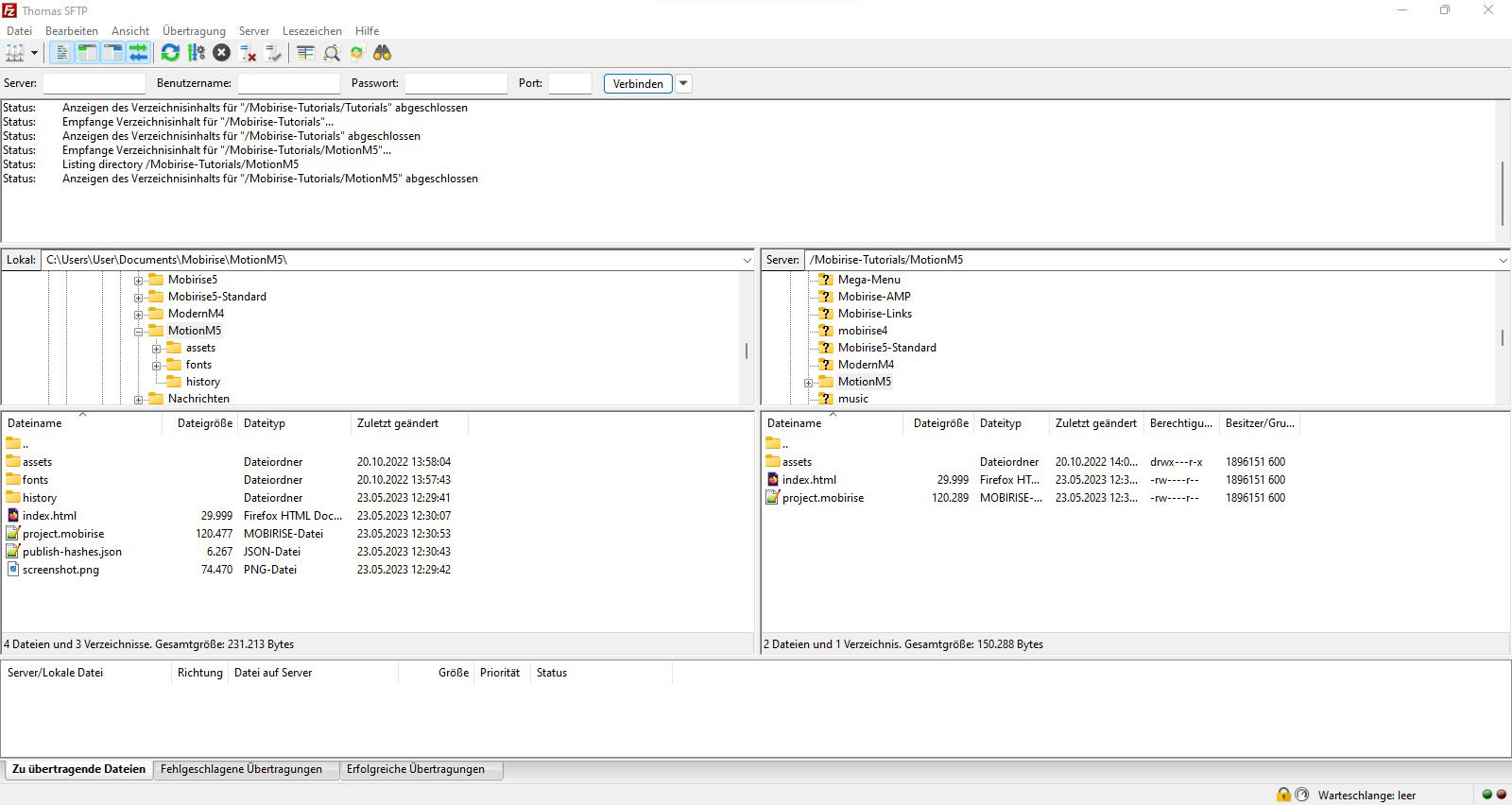Open the Site Manager (Servermanager) icon
1512x805 pixels.
click(x=14, y=53)
